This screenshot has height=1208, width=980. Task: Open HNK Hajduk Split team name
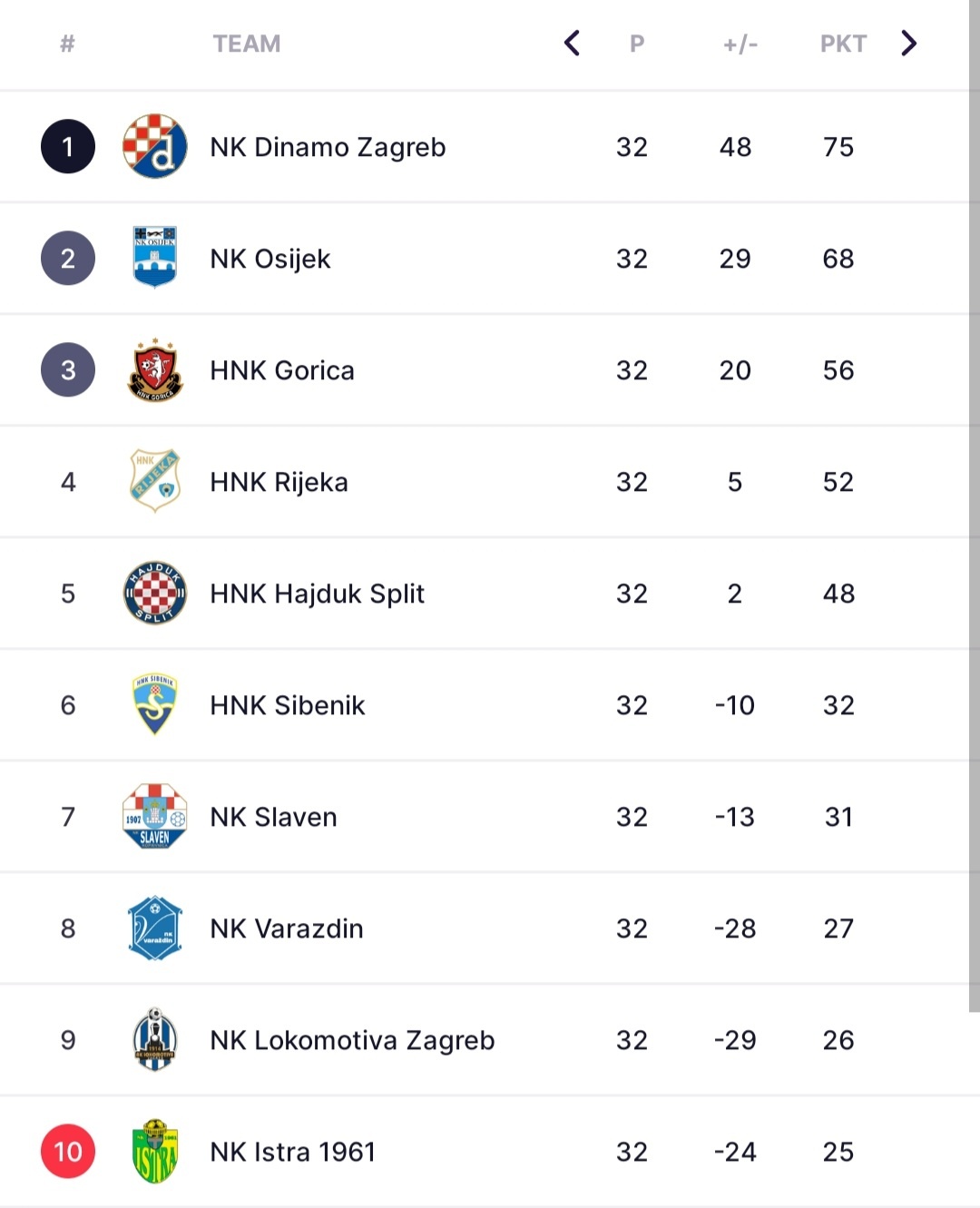click(317, 594)
